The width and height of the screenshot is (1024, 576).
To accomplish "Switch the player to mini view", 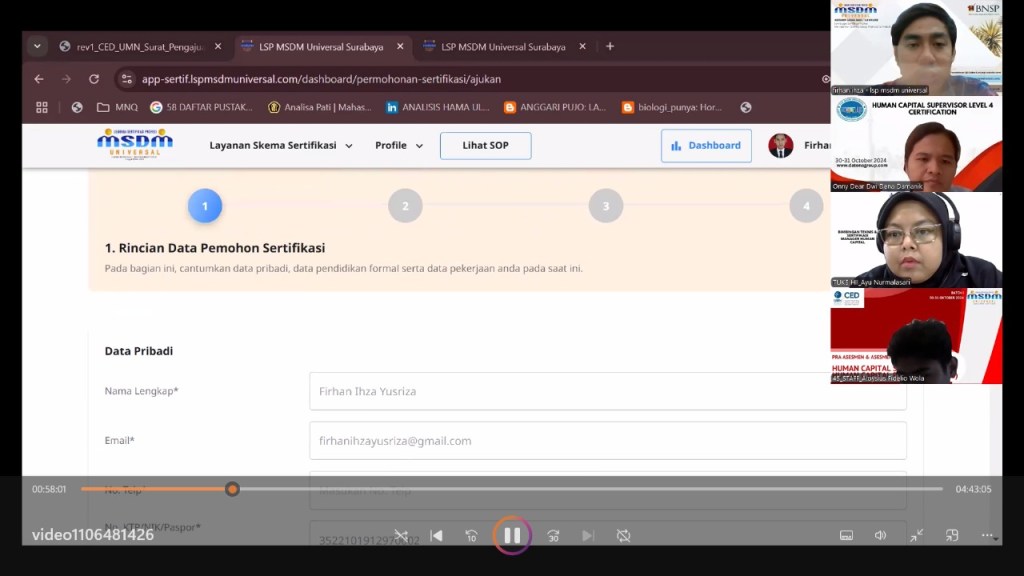I will click(952, 536).
